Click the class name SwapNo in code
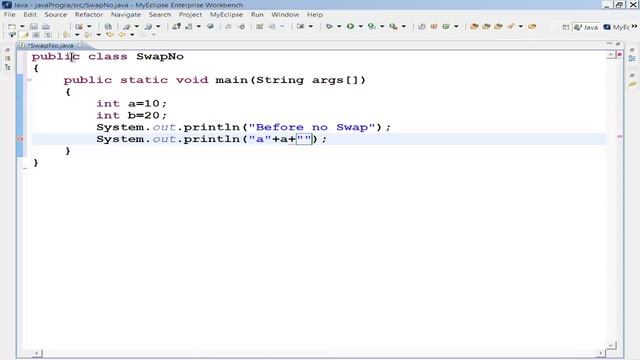 [160, 56]
